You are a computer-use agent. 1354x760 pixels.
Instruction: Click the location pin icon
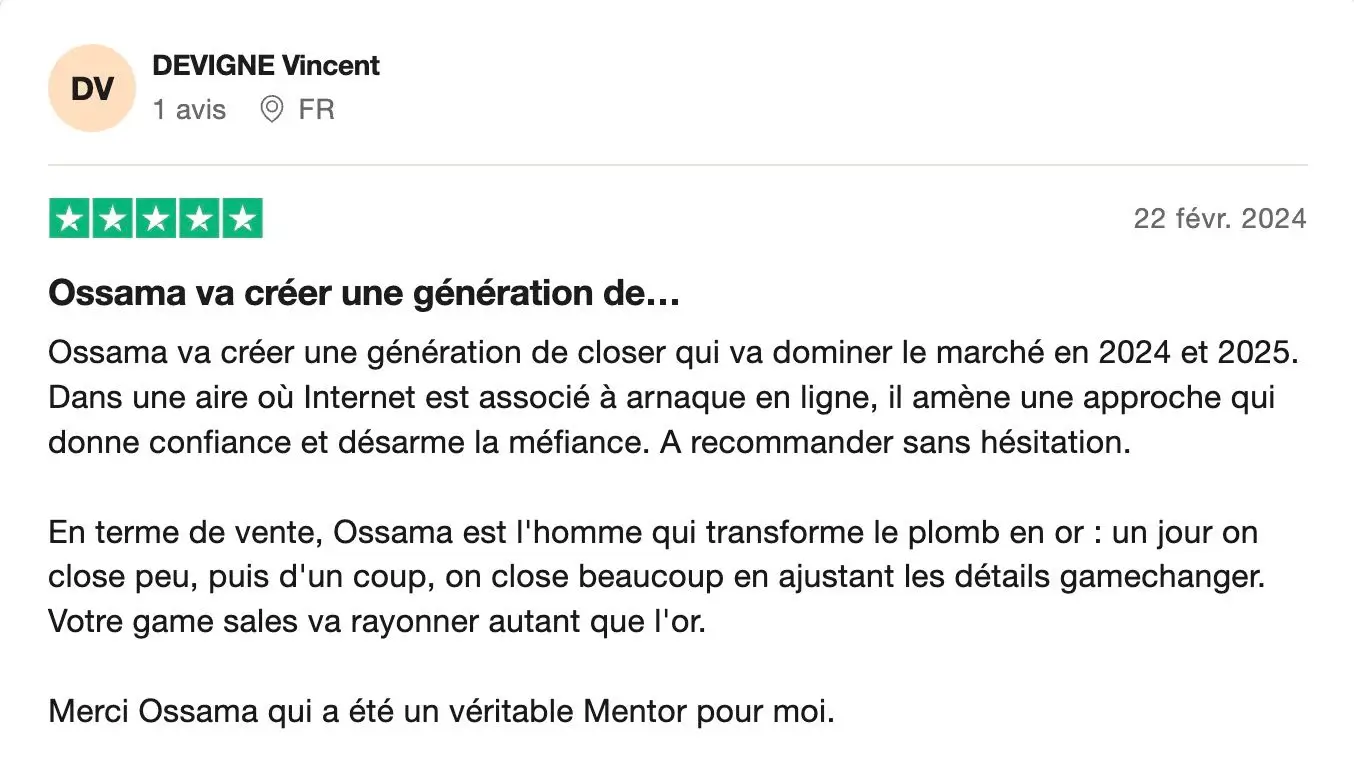(271, 109)
